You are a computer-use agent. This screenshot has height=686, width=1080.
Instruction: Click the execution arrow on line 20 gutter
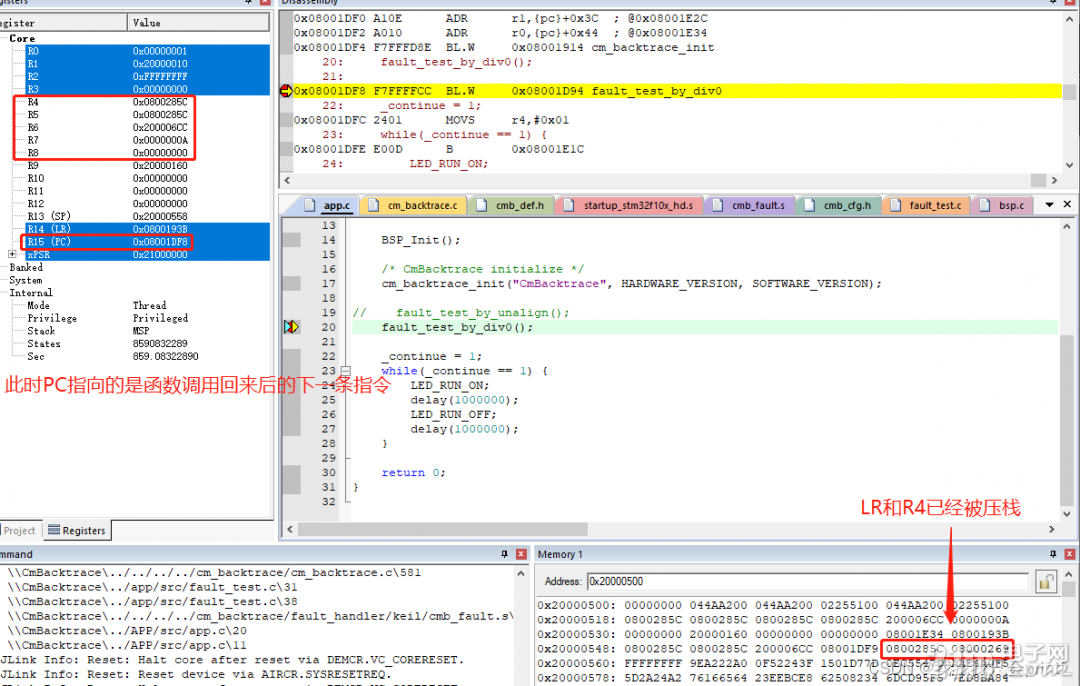(291, 327)
